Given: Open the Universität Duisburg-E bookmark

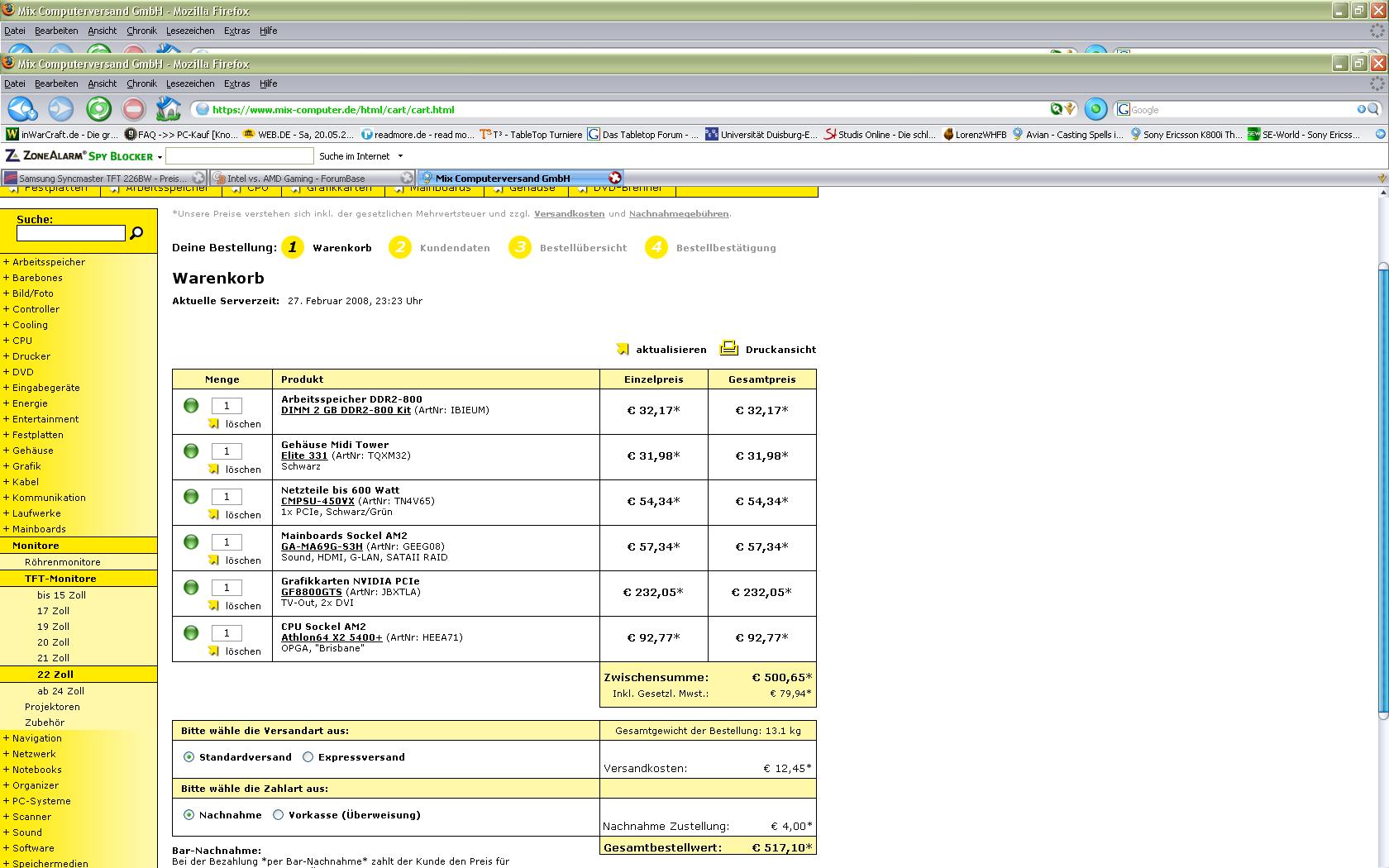Looking at the screenshot, I should point(761,134).
